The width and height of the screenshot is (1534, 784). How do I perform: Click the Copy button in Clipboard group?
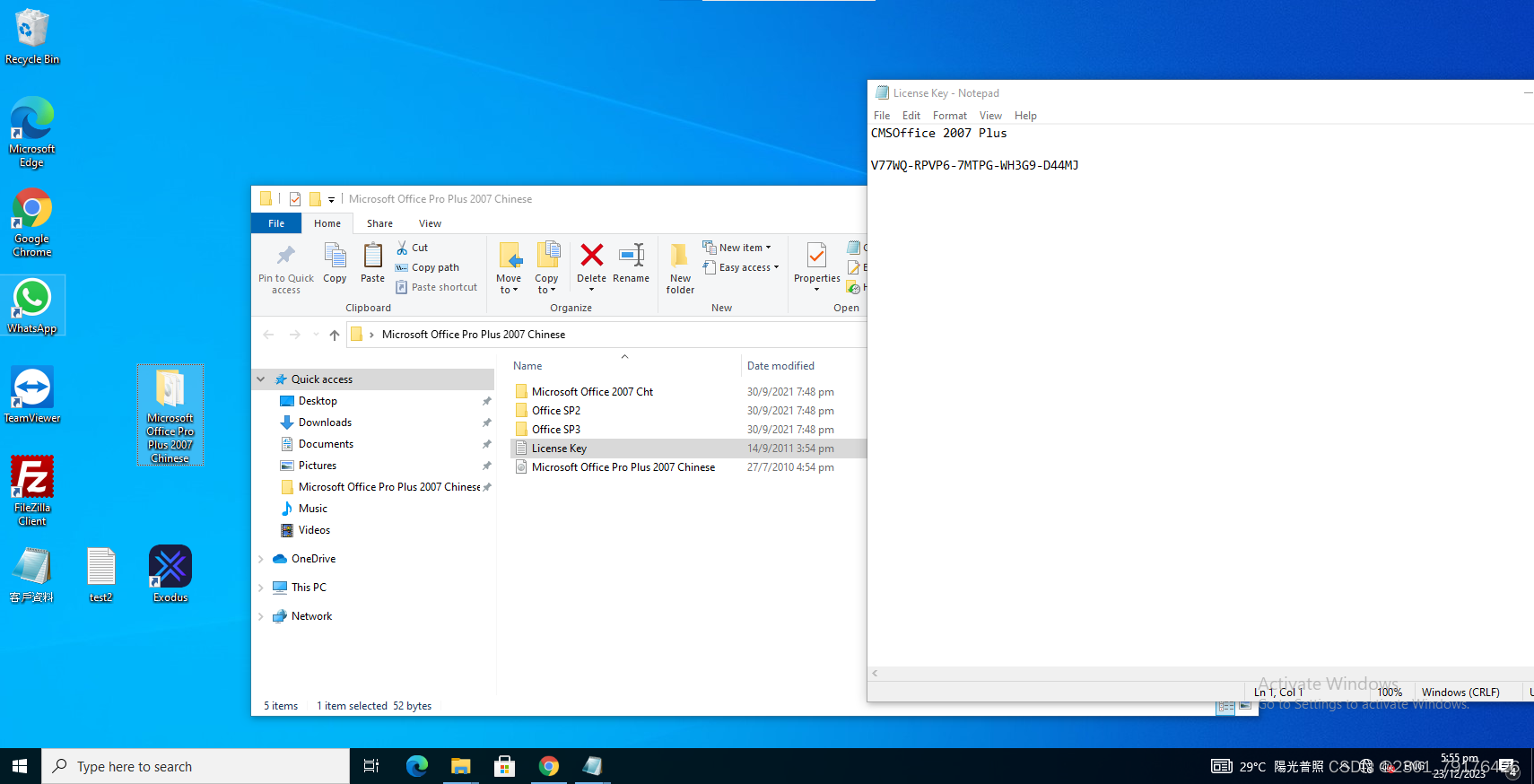pos(335,263)
